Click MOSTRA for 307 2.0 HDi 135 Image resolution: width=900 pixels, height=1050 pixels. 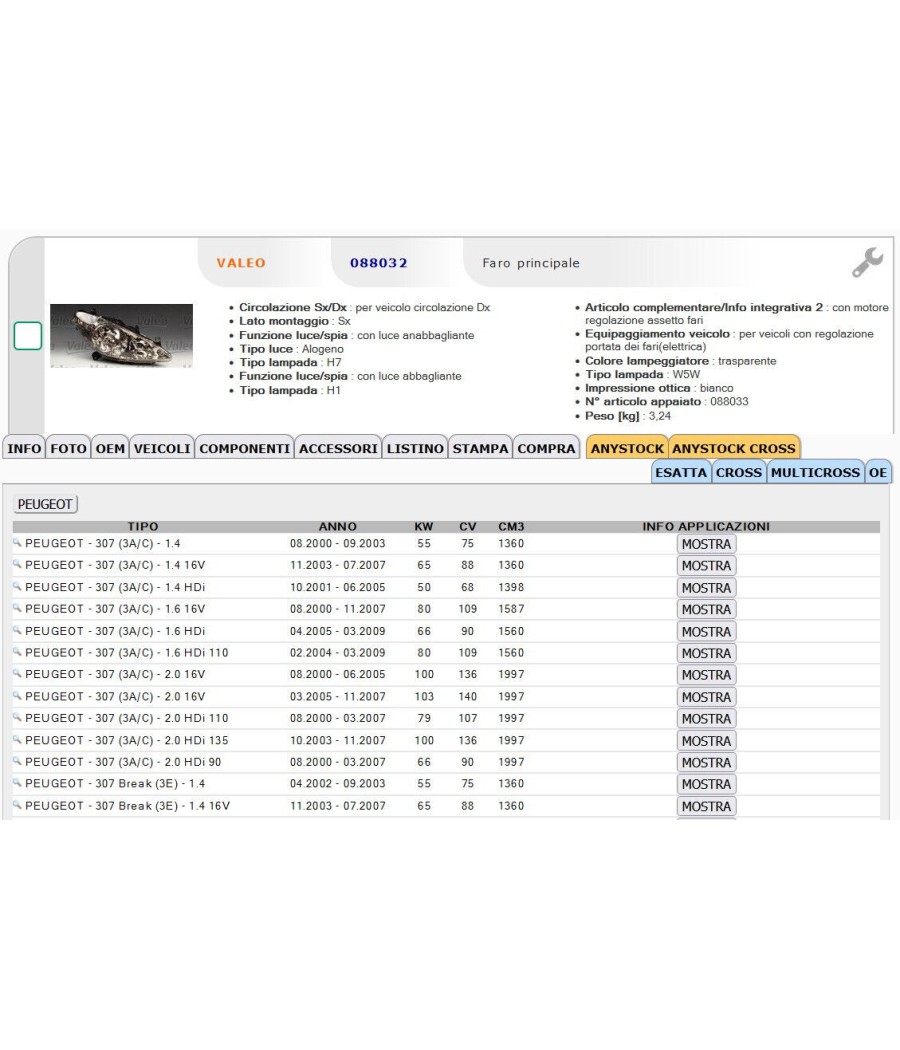[706, 741]
